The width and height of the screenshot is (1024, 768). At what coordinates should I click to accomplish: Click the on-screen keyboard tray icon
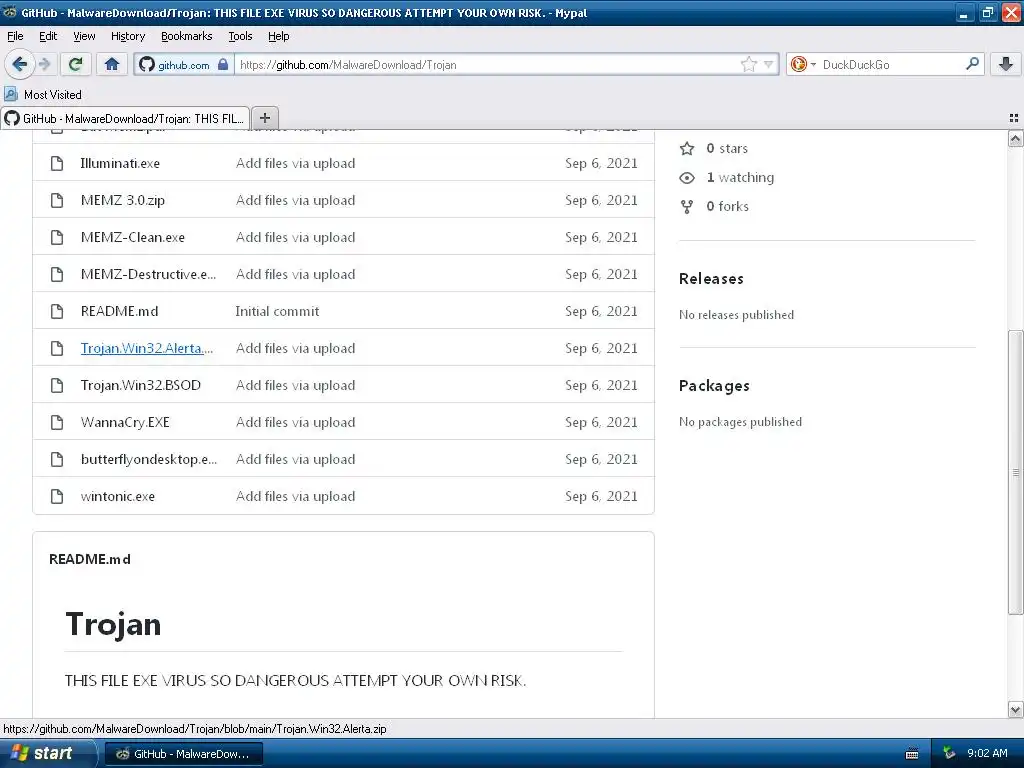[x=912, y=754]
